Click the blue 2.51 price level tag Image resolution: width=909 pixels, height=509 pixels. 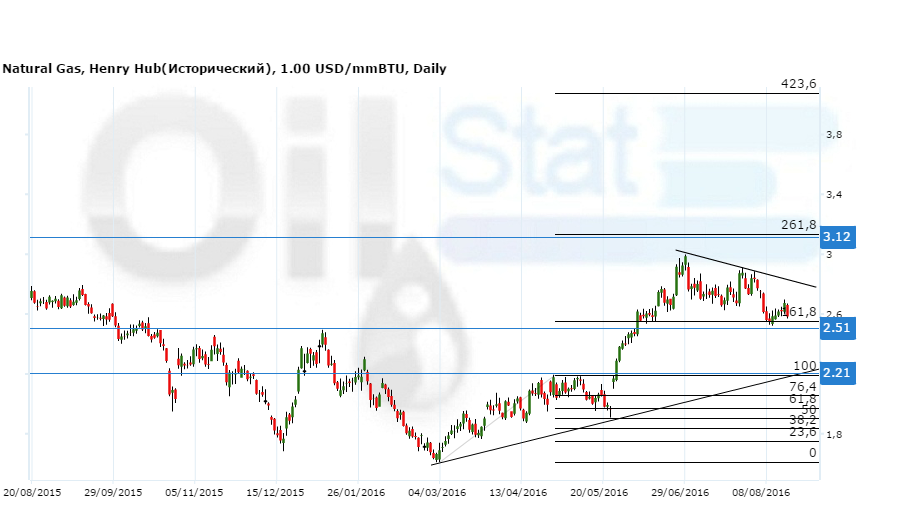pos(836,328)
